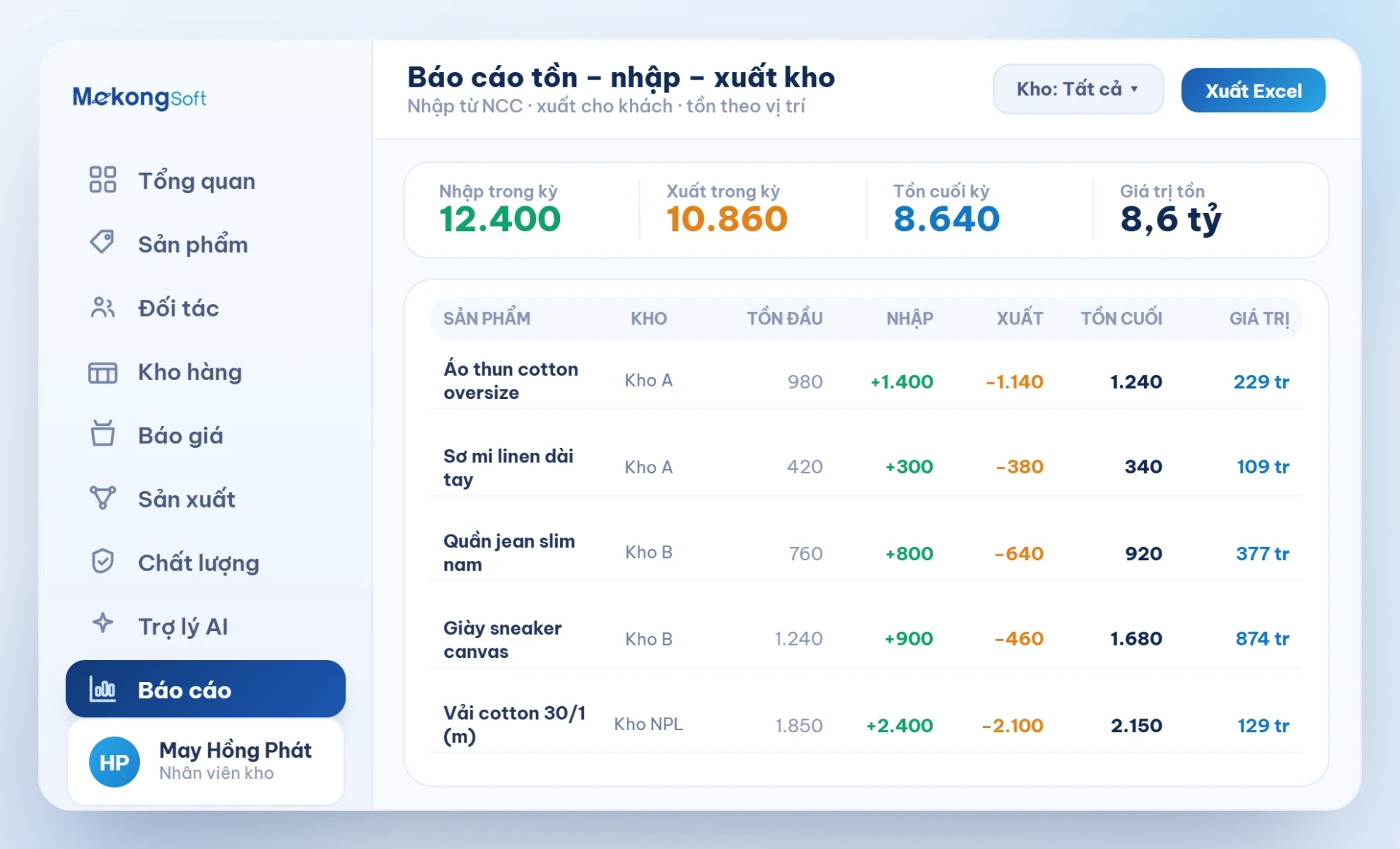Click the Trợ lý AI sparkle icon
Viewport: 1400px width, 849px height.
coord(102,623)
